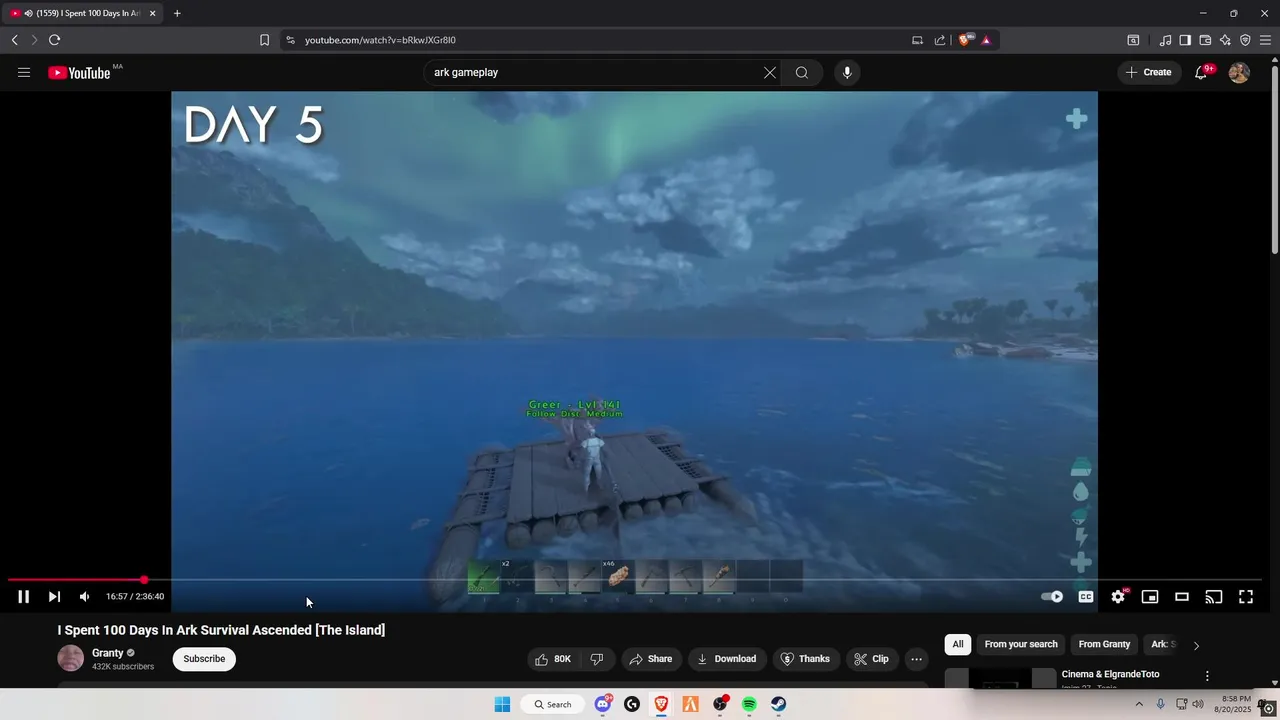Open options for Cinema & ElgrandeToto video

coord(1207,676)
